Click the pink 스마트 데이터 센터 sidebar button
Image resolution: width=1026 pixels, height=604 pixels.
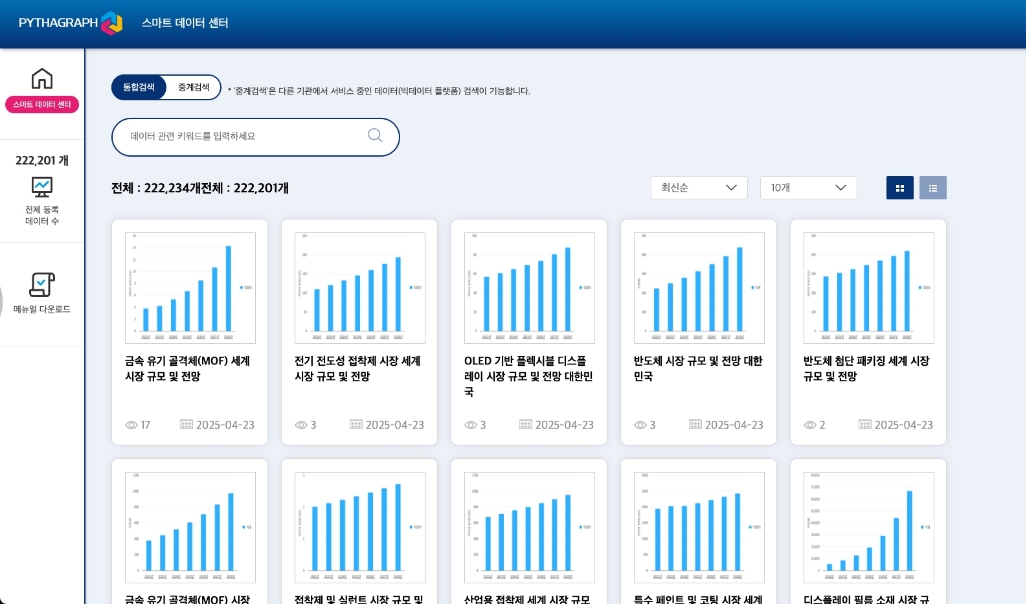(x=42, y=105)
